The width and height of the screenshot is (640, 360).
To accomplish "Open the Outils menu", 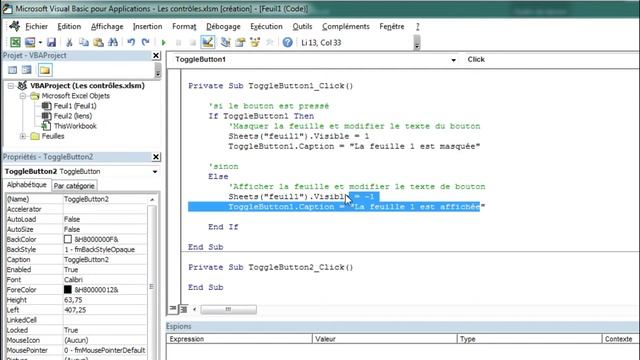I will pyautogui.click(x=302, y=27).
